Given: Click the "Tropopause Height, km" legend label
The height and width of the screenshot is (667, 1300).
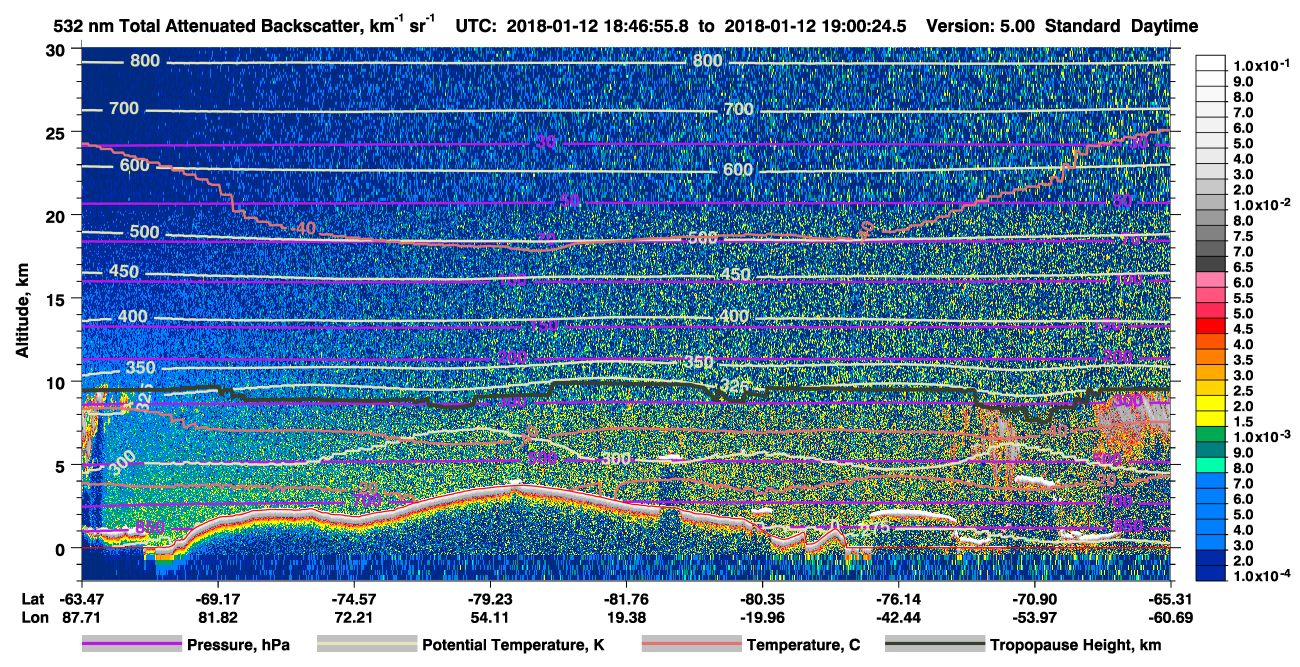Looking at the screenshot, I should coord(1075,646).
